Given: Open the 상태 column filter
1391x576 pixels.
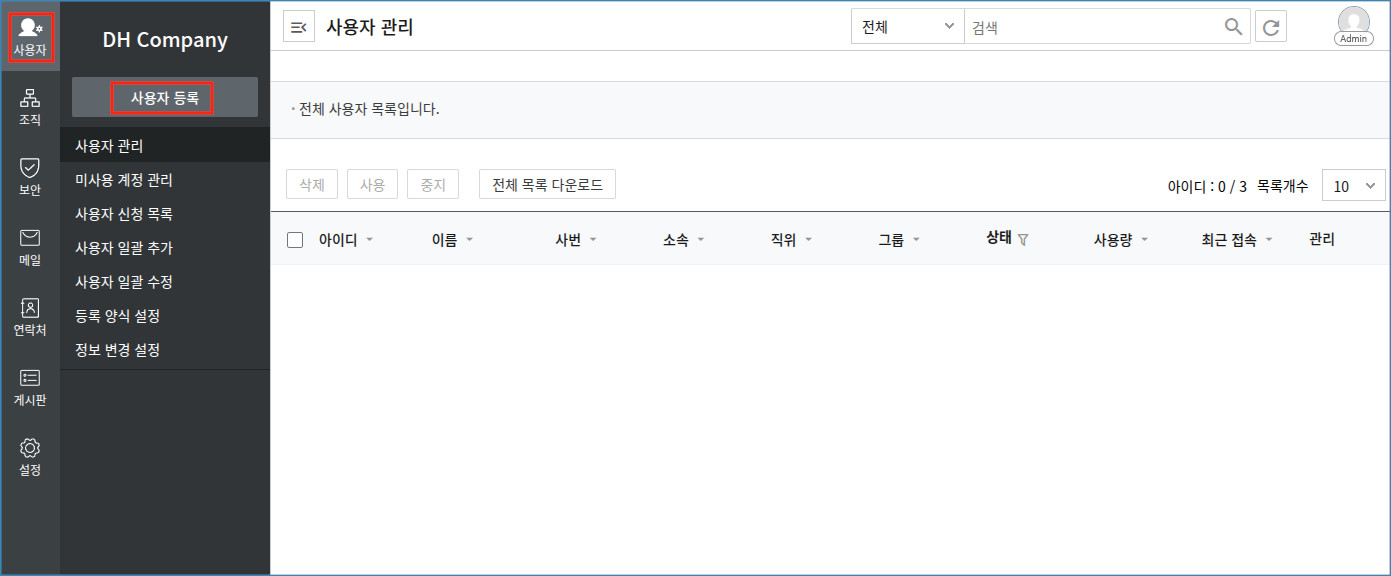Looking at the screenshot, I should click(x=1023, y=239).
